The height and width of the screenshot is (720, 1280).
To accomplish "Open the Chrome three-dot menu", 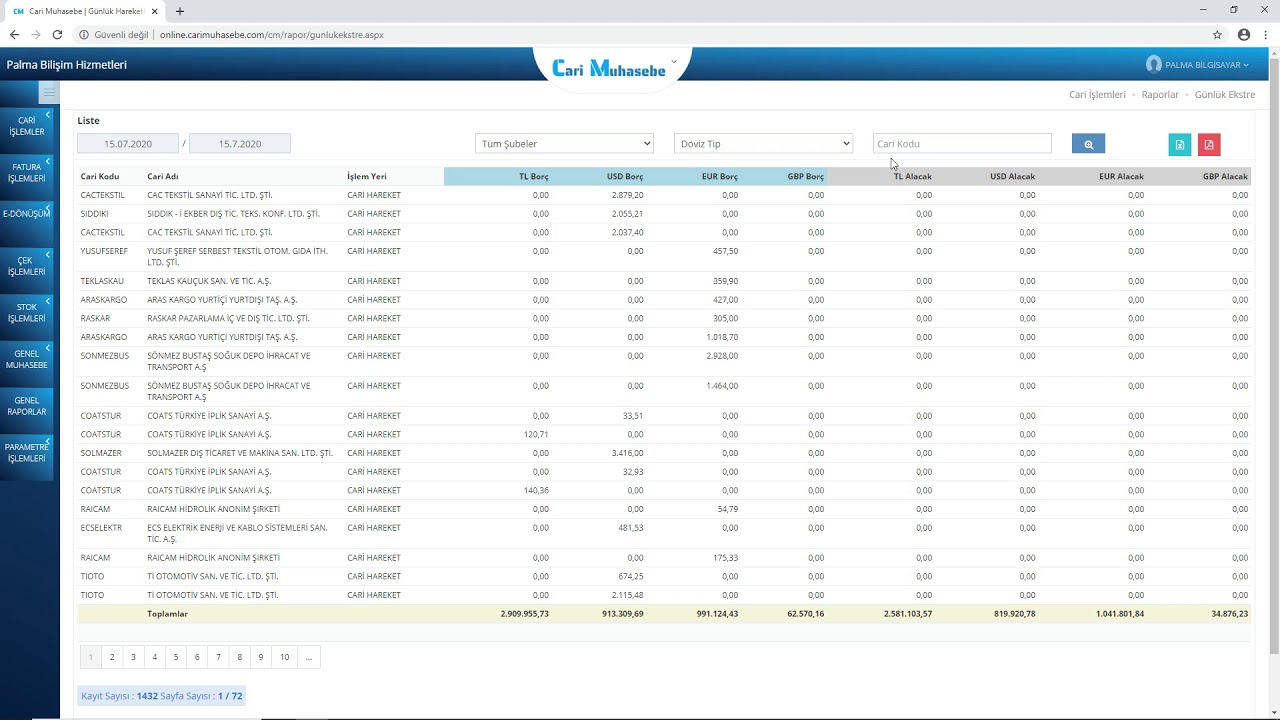I will click(x=1266, y=34).
